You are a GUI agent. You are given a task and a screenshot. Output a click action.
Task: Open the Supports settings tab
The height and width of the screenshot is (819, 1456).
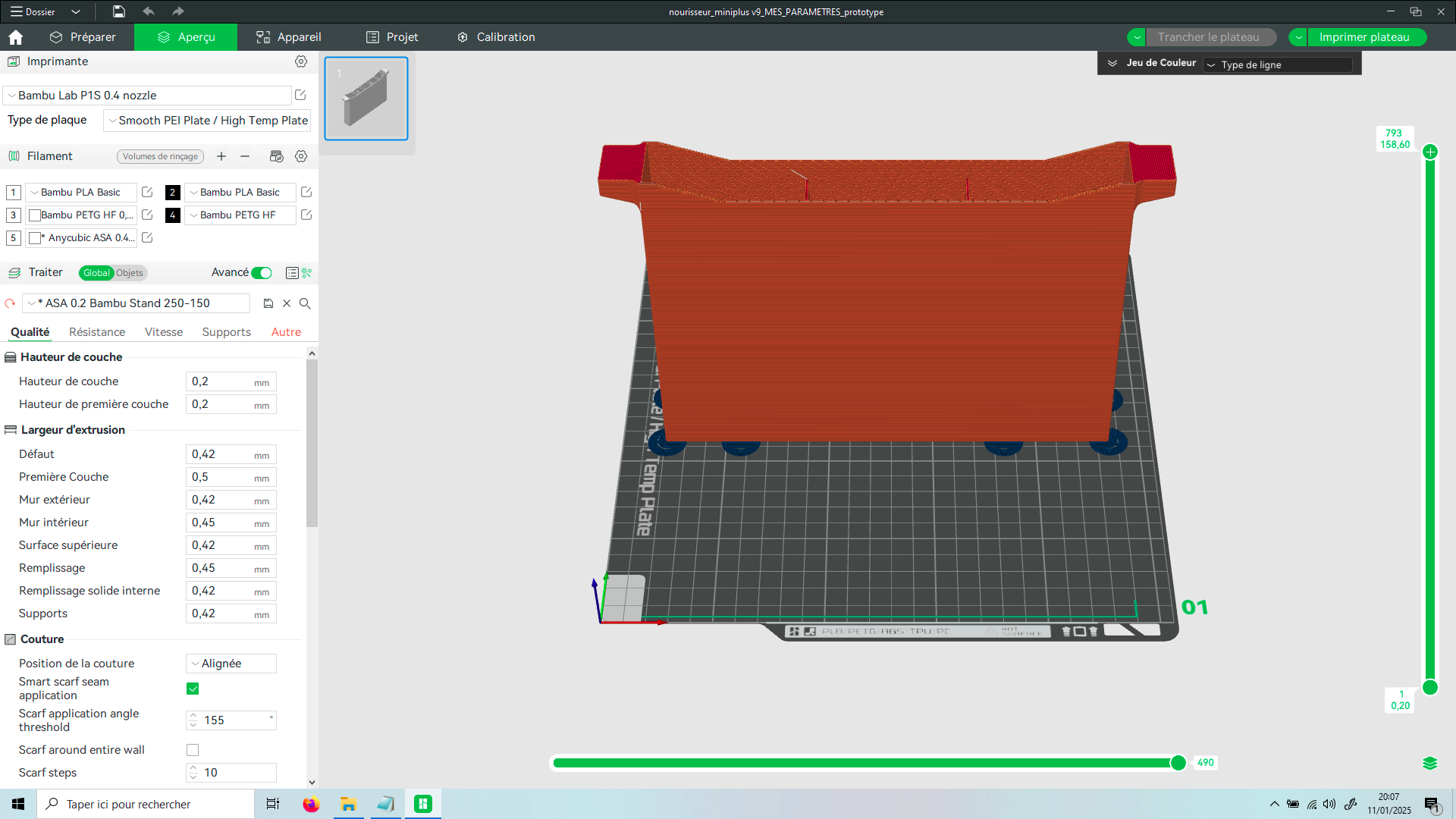click(226, 332)
